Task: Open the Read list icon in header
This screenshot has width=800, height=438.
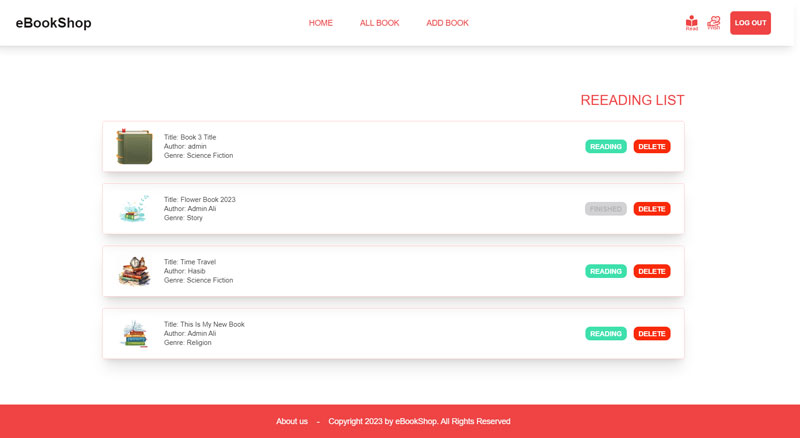Action: tap(691, 23)
